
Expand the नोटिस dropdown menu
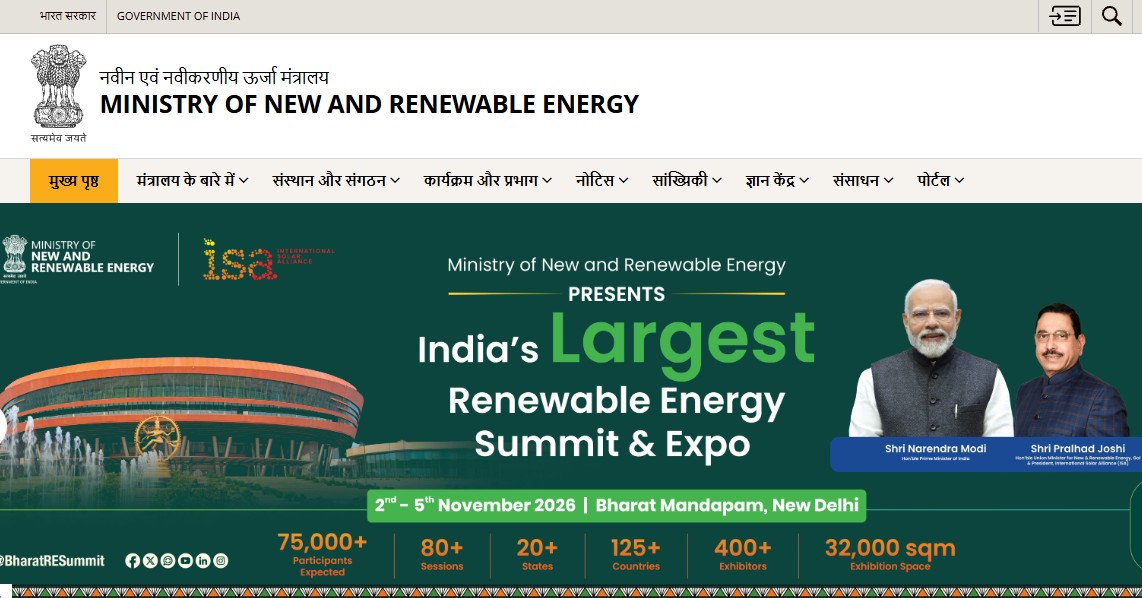point(602,180)
